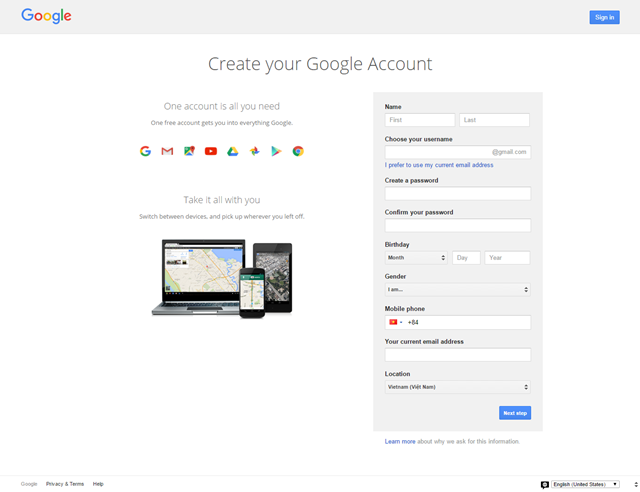Open Privacy & Terms footer link

pyautogui.click(x=65, y=484)
